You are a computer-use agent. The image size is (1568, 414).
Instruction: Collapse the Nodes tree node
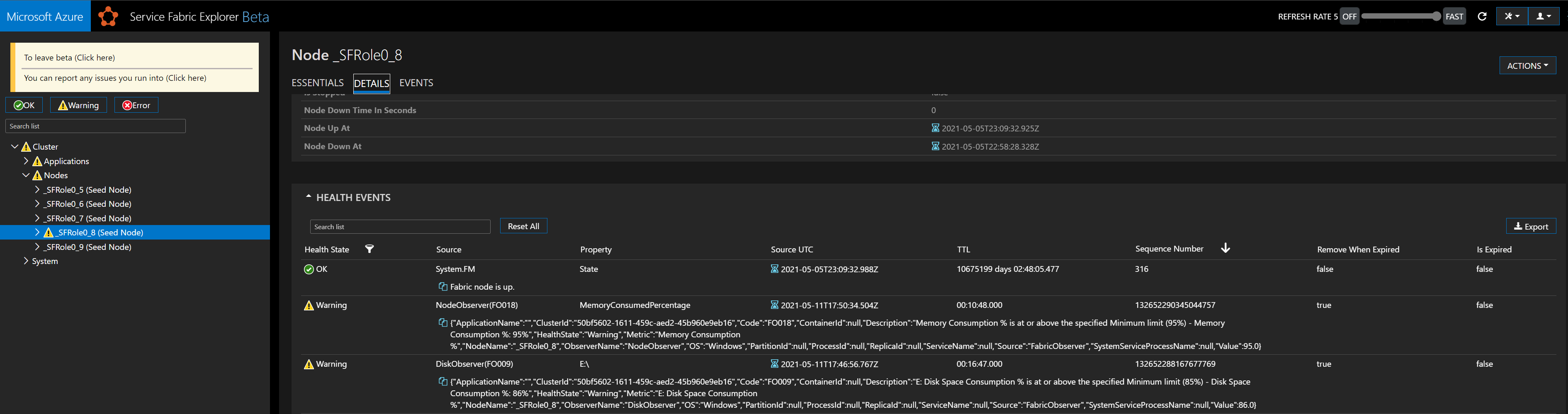[26, 175]
